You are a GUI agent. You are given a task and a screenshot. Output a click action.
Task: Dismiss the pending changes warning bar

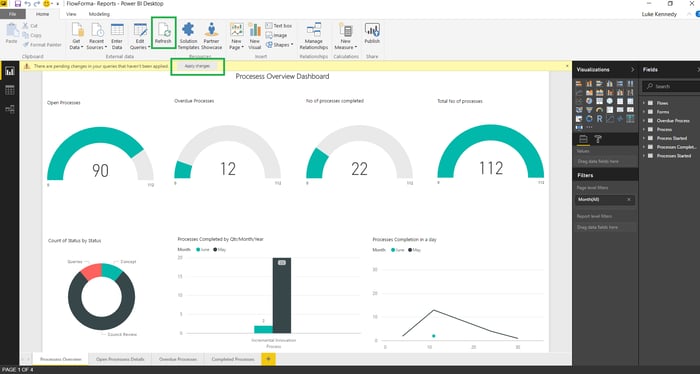point(567,66)
